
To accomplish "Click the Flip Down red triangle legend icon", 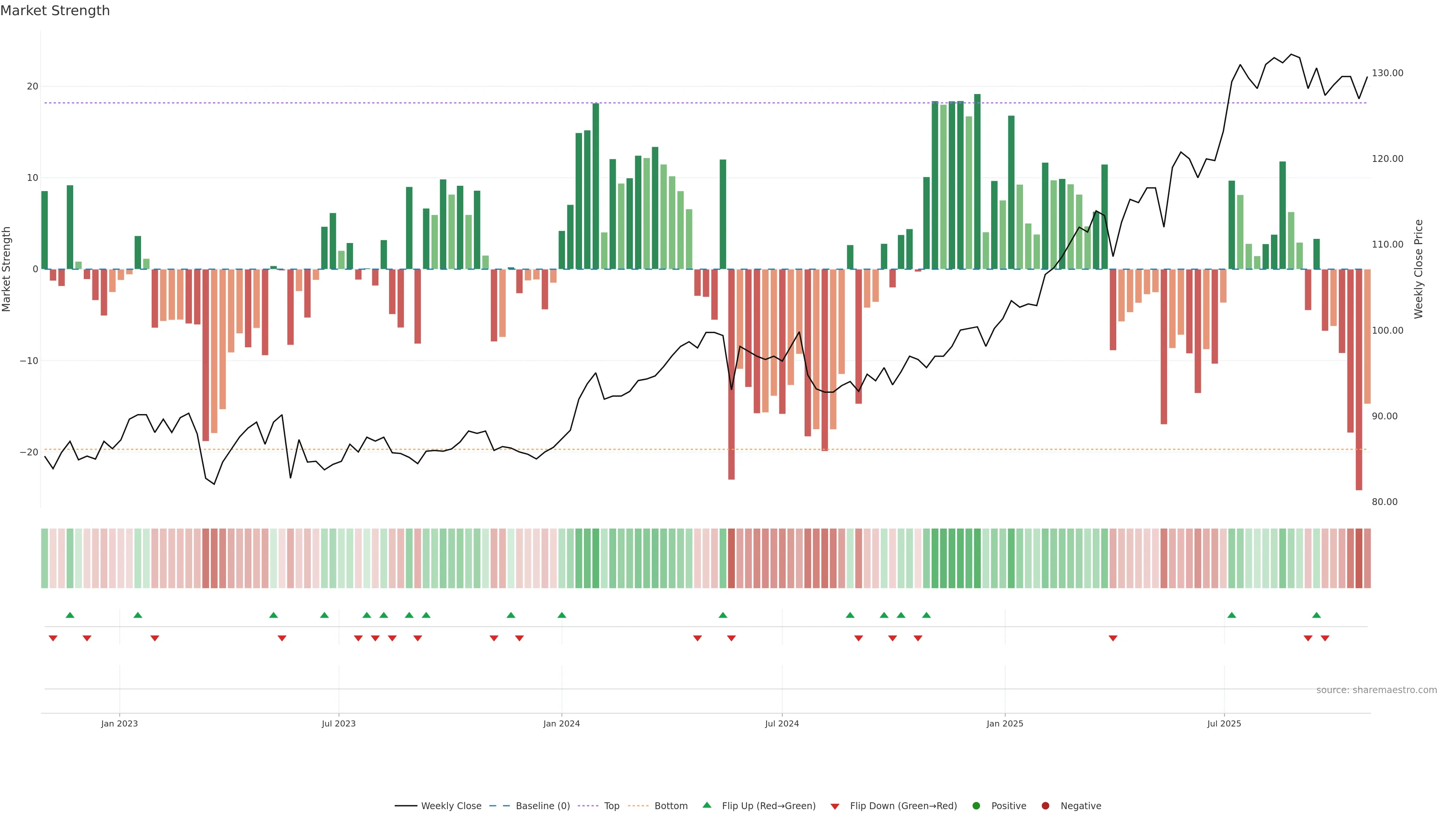I will point(835,806).
